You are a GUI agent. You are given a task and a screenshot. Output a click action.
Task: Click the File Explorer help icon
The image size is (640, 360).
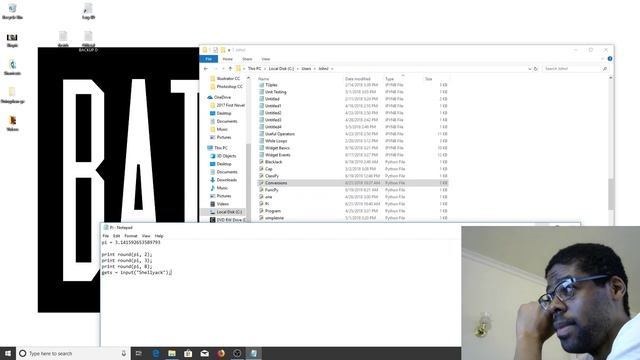[x=609, y=59]
